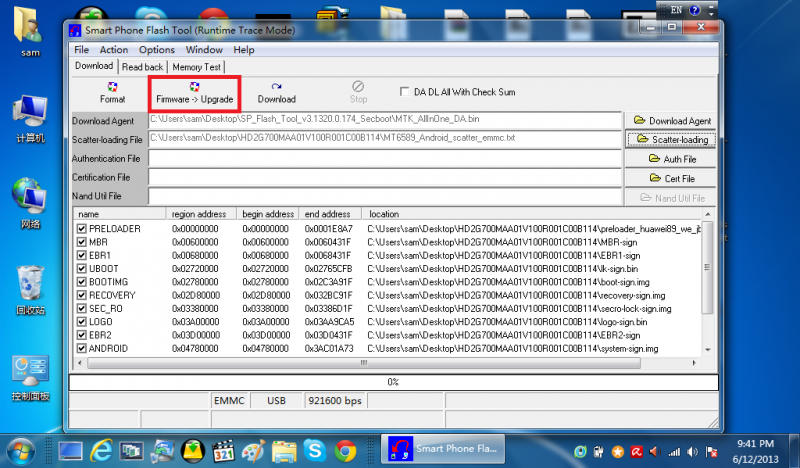Open Google Chrome from the taskbar
800x468 pixels.
pyautogui.click(x=345, y=451)
